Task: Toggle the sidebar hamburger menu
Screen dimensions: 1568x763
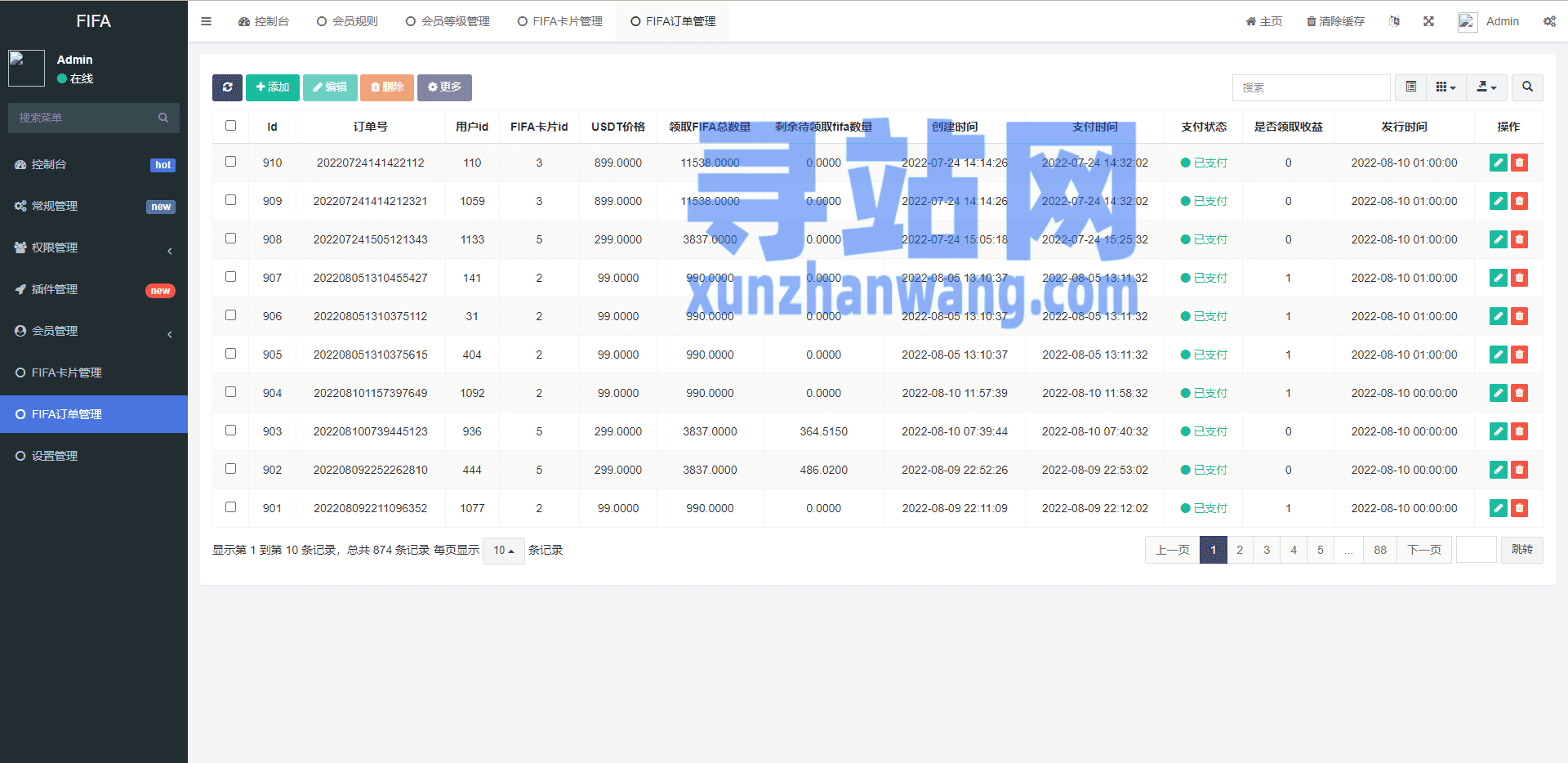Action: (206, 21)
